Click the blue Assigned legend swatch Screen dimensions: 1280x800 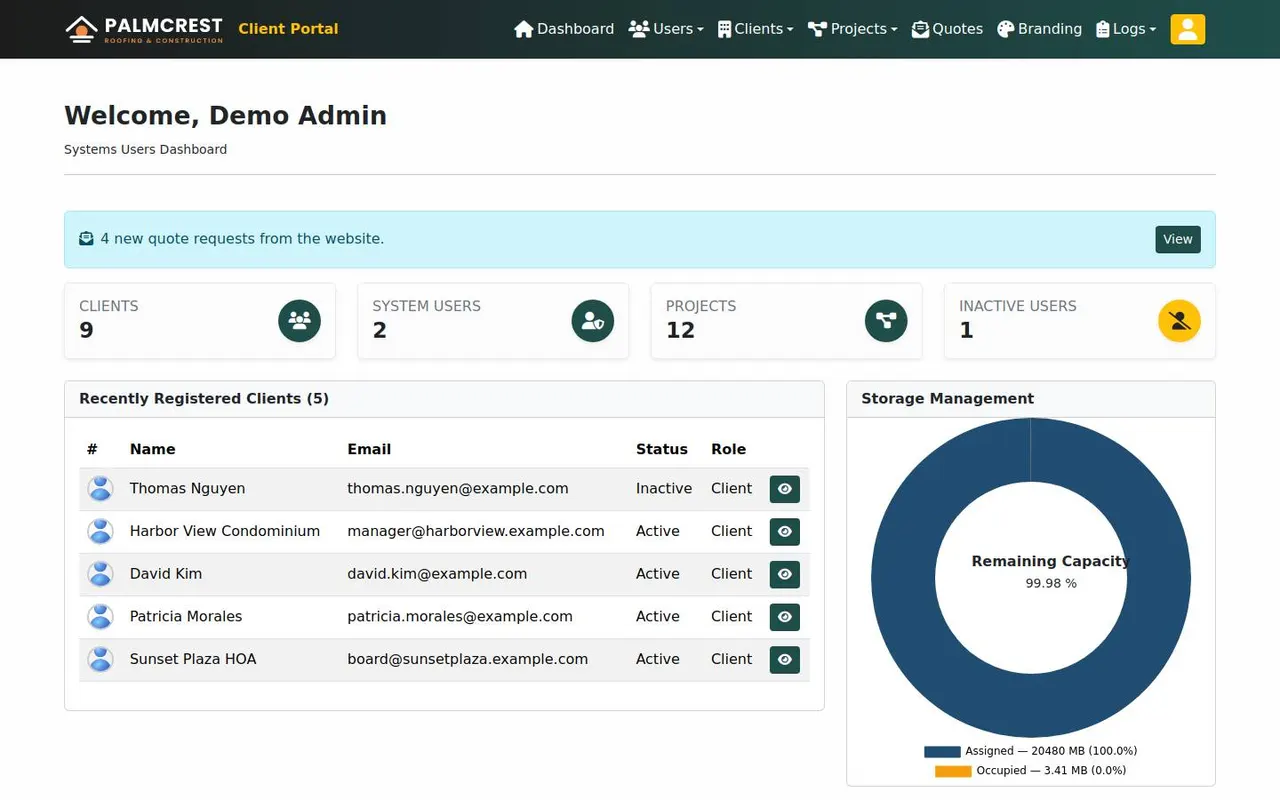[942, 751]
